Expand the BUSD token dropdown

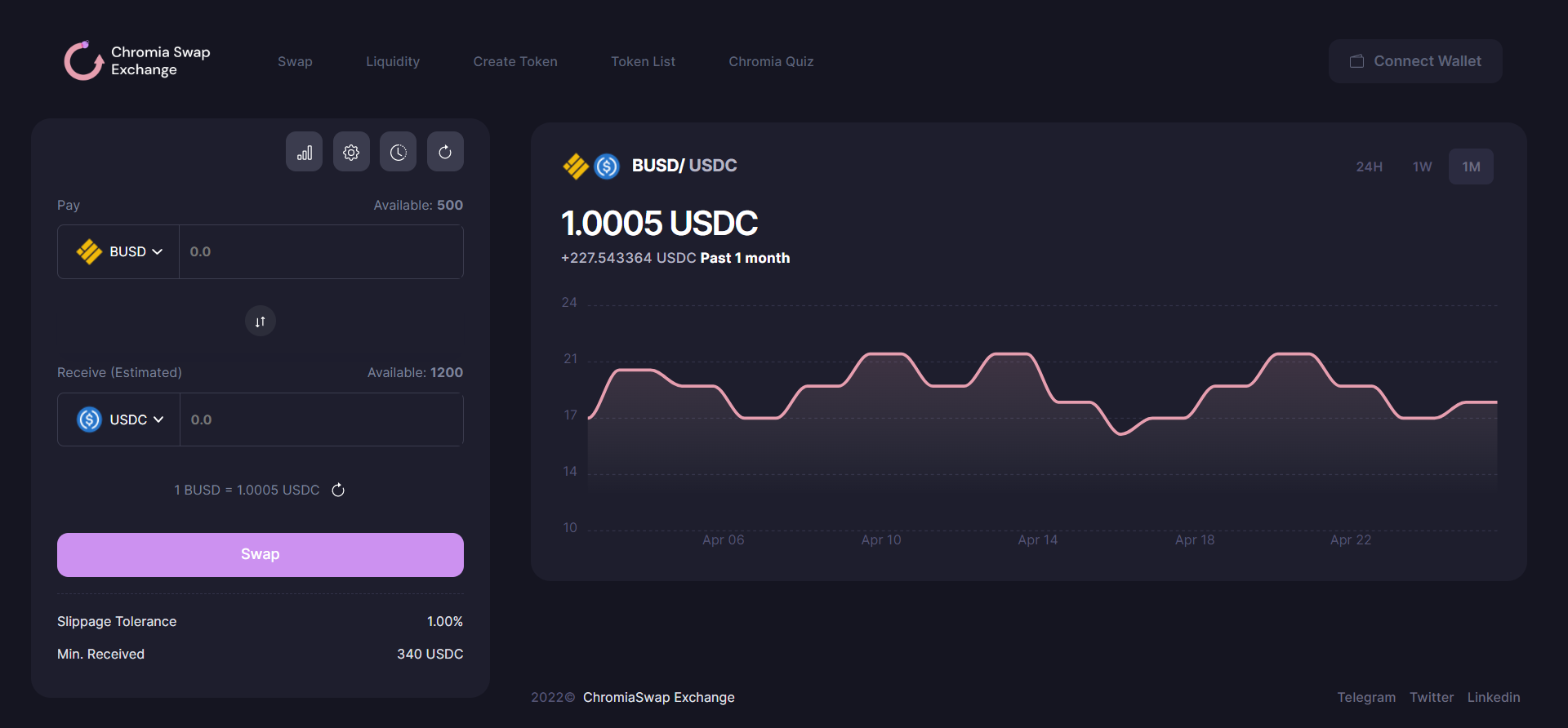[x=119, y=252]
